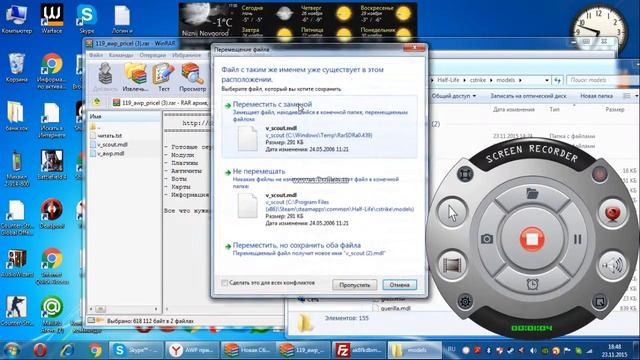Click the Пропустить button

click(354, 285)
